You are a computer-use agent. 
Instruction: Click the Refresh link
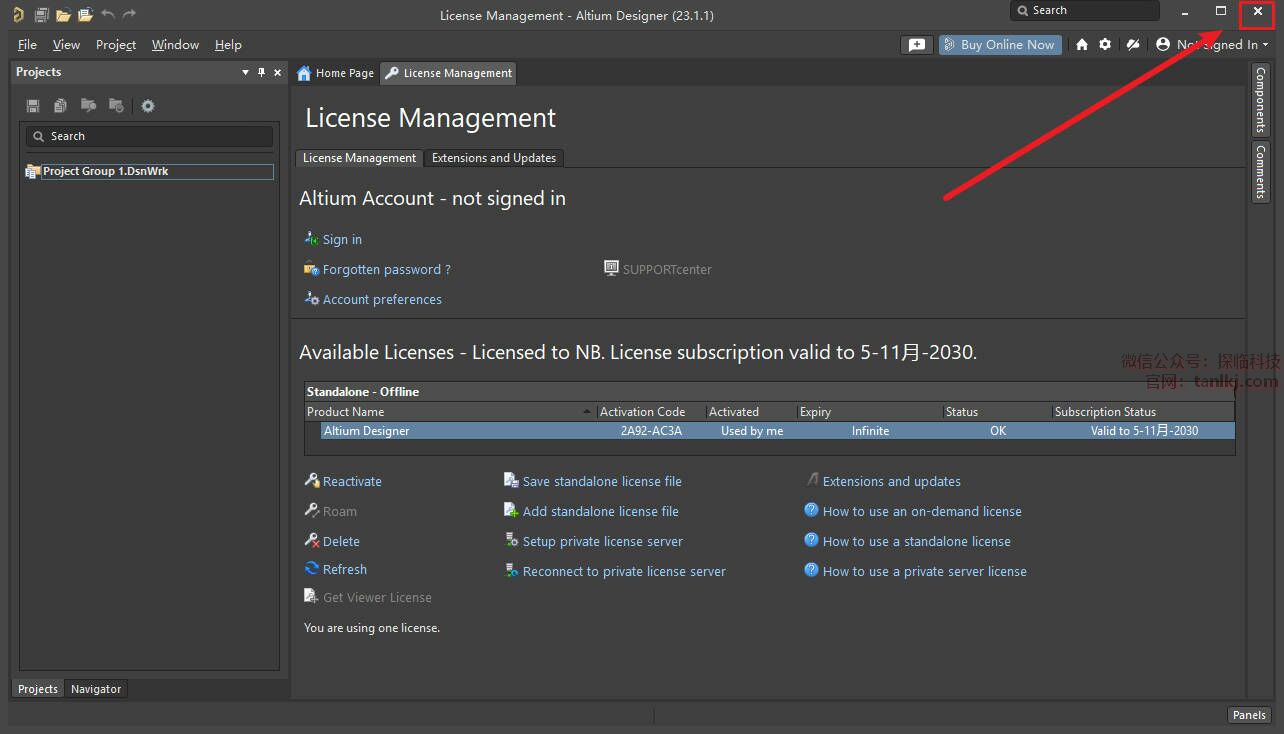point(345,570)
